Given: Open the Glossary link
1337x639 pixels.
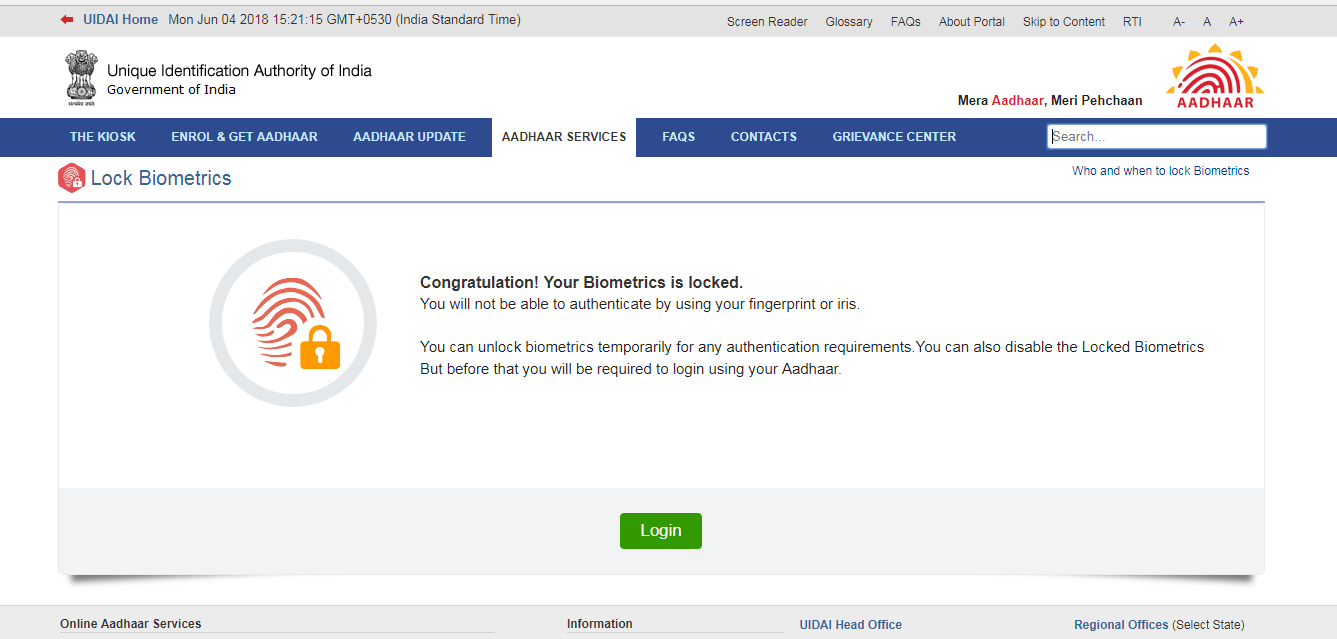Looking at the screenshot, I should pos(849,22).
